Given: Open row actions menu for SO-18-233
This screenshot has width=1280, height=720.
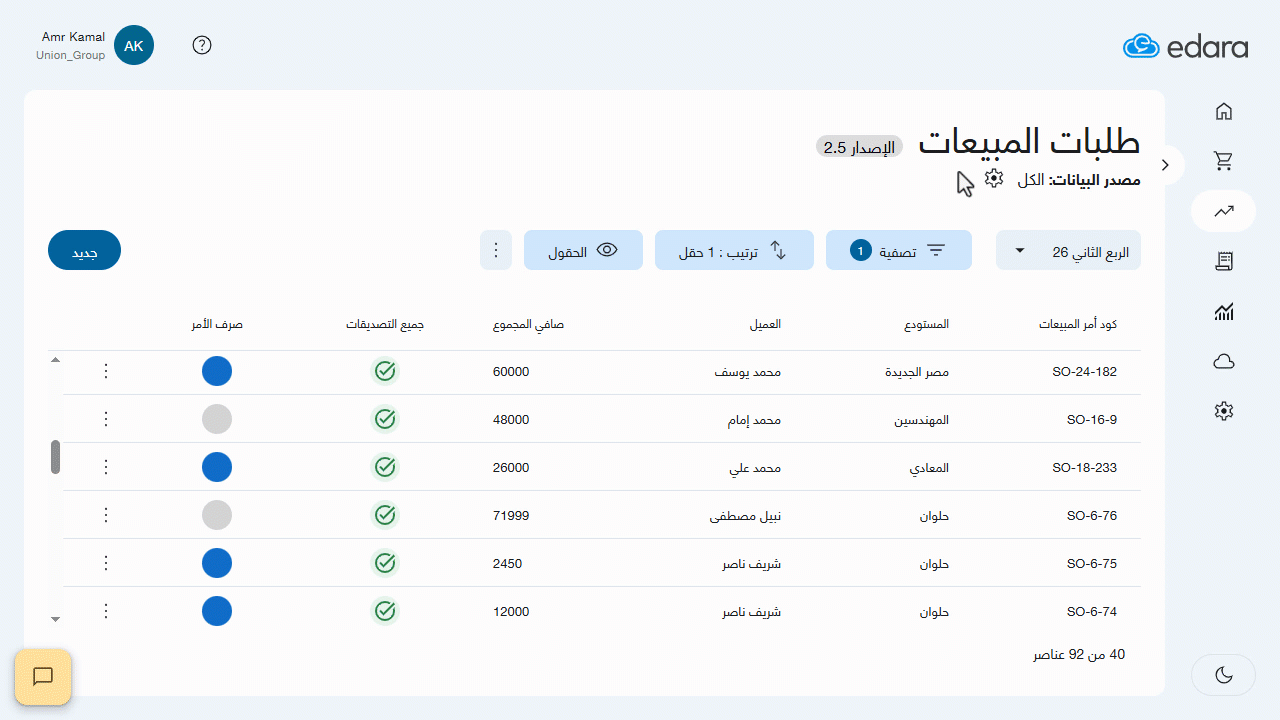Looking at the screenshot, I should tap(106, 467).
